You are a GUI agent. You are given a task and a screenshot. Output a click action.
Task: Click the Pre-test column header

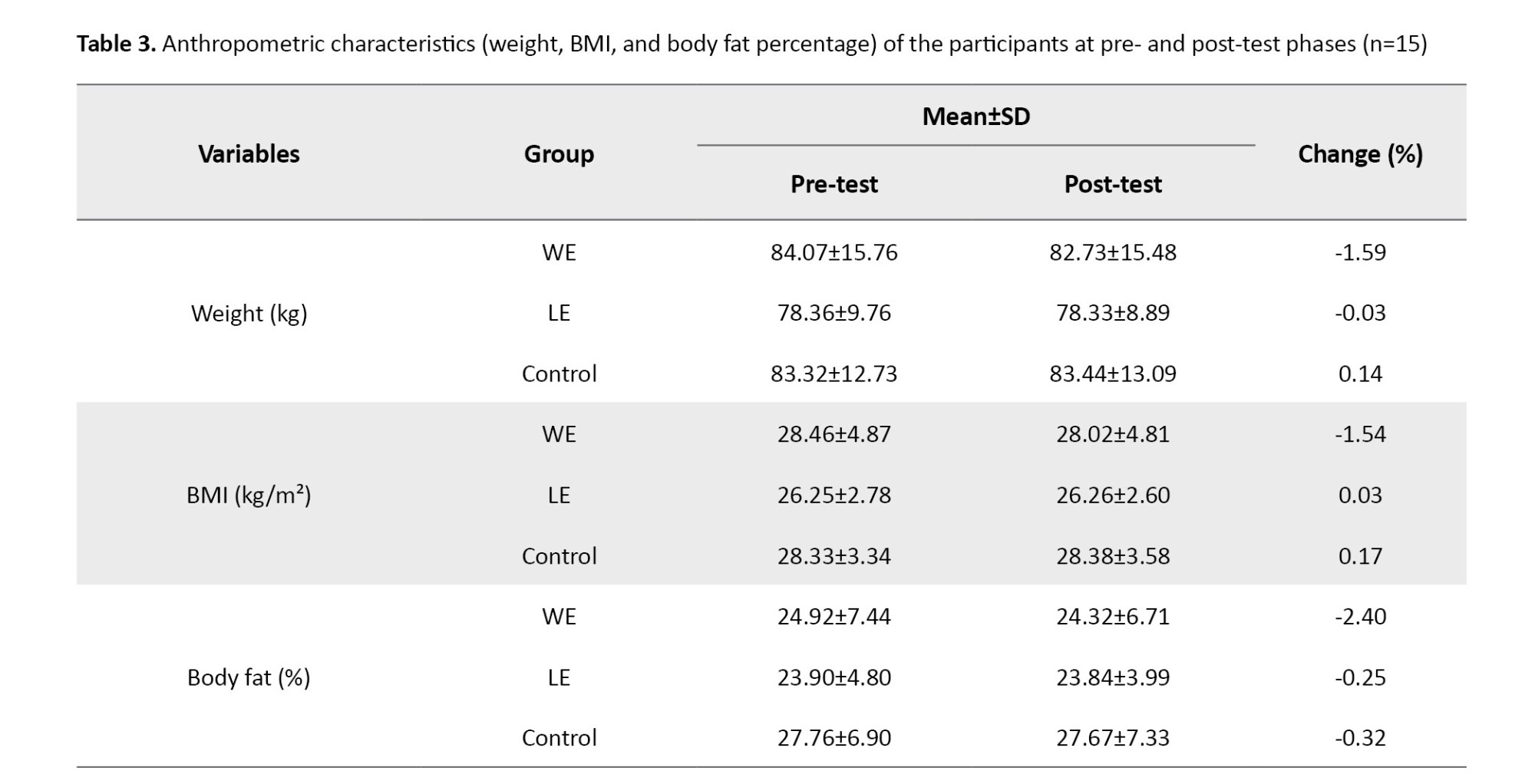pyautogui.click(x=834, y=184)
